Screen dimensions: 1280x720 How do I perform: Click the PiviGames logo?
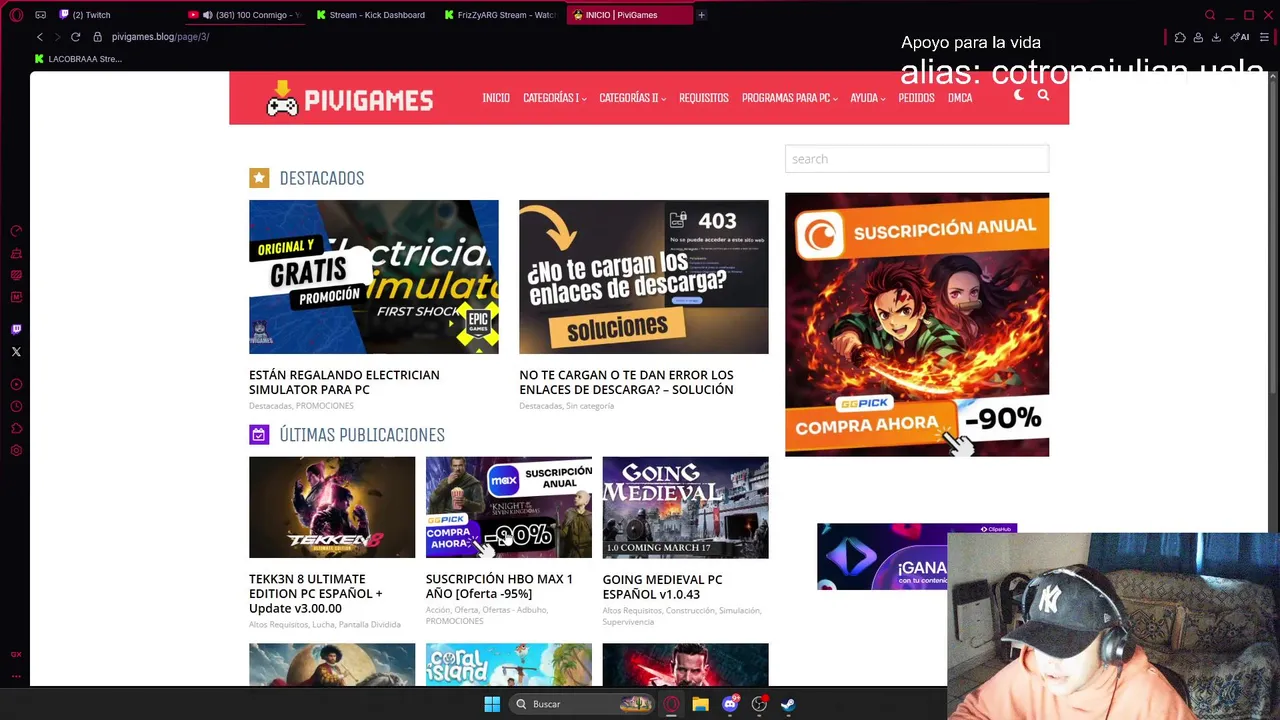tap(350, 99)
